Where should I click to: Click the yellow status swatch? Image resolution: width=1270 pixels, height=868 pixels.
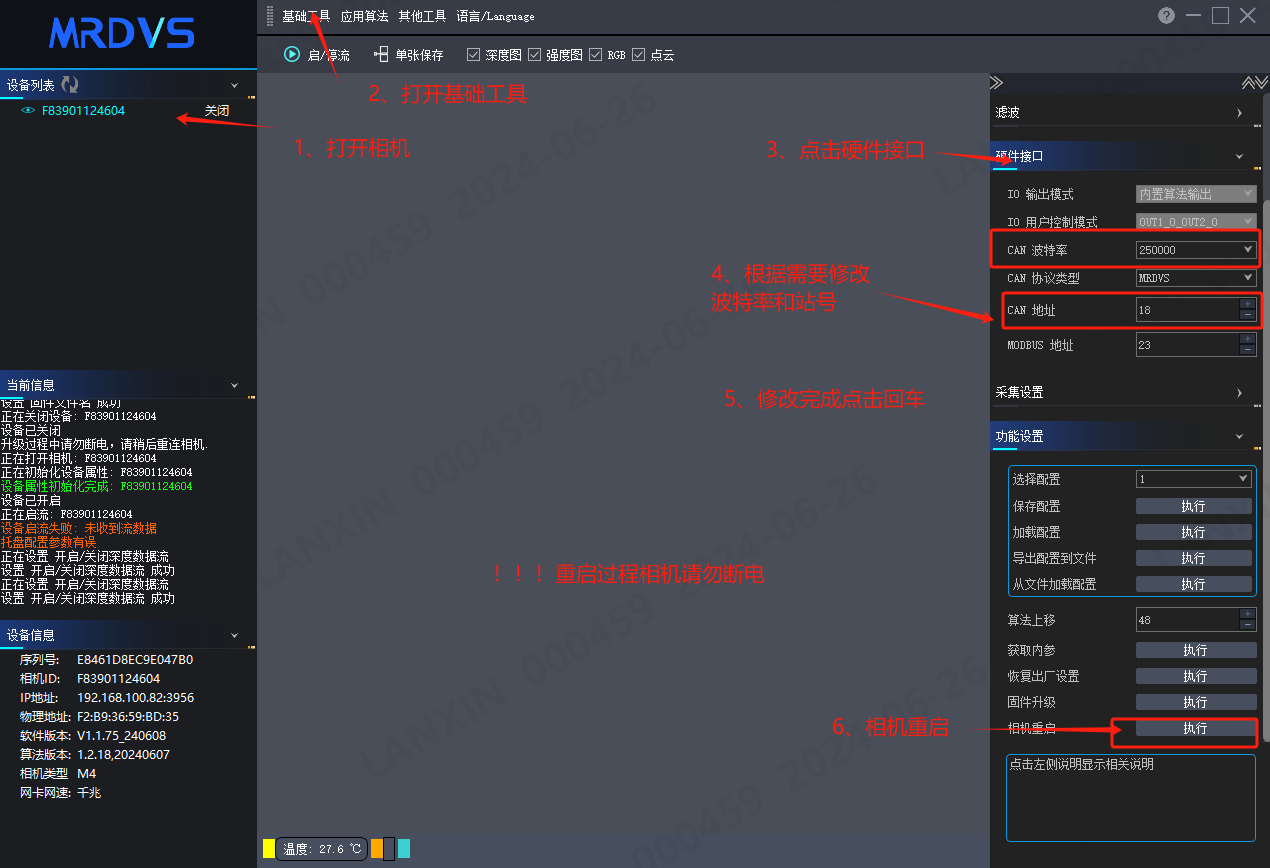tap(268, 849)
